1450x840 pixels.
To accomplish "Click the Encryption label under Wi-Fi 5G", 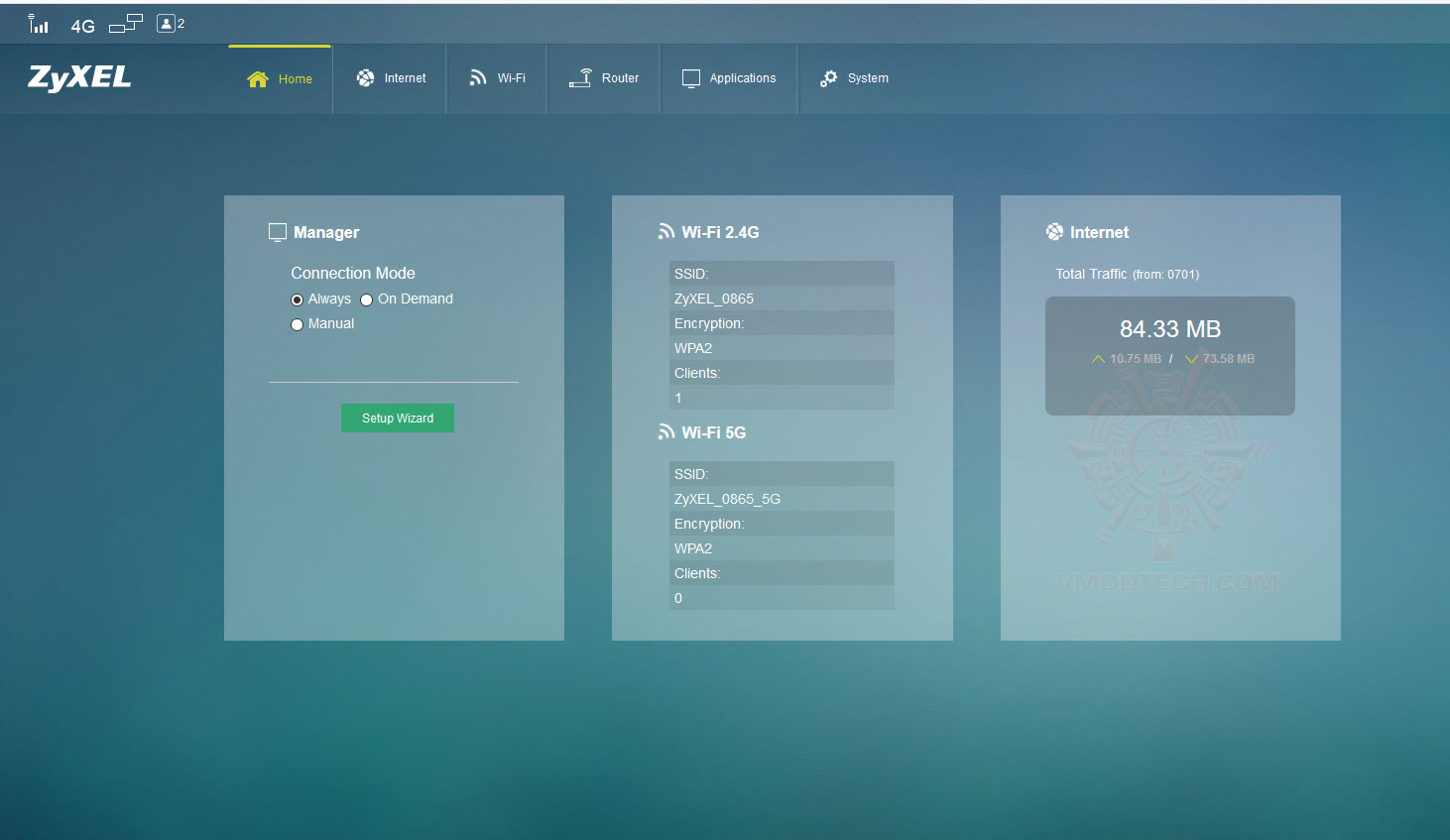I will 709,524.
